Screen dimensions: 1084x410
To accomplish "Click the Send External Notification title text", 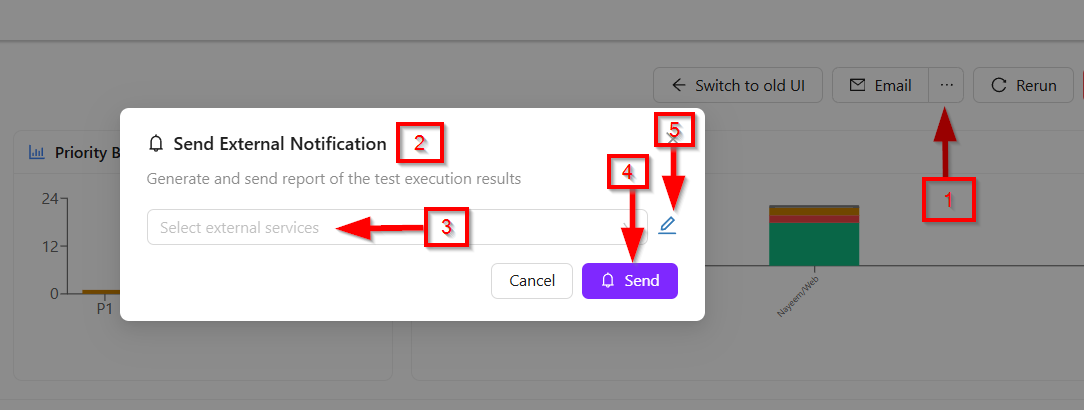I will pos(280,144).
